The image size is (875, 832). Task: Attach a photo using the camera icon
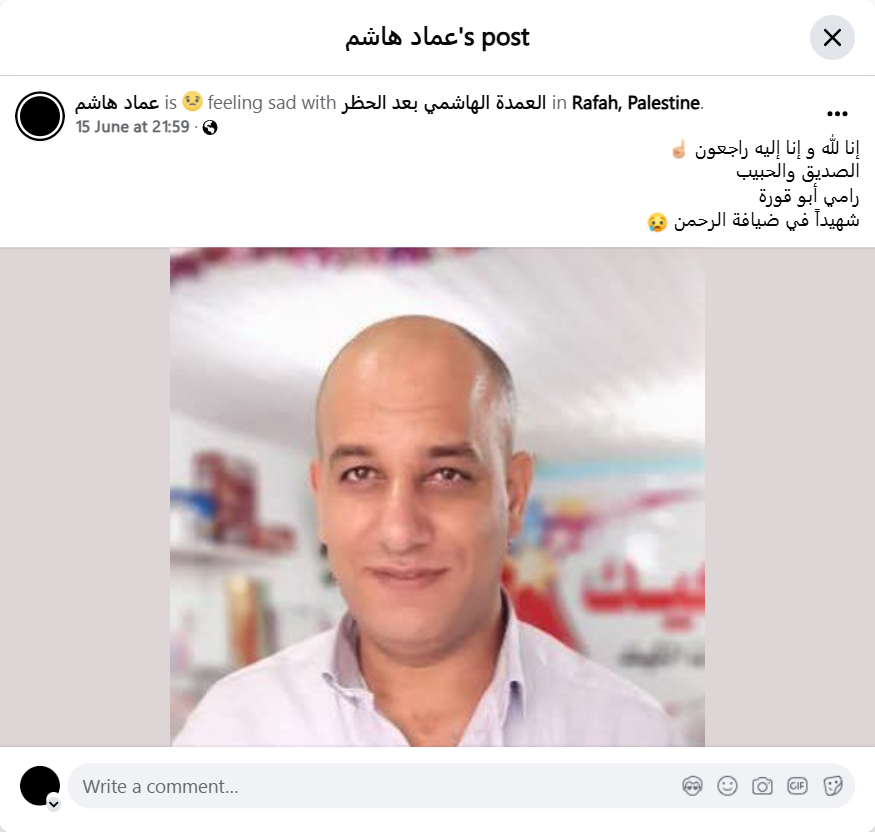762,786
